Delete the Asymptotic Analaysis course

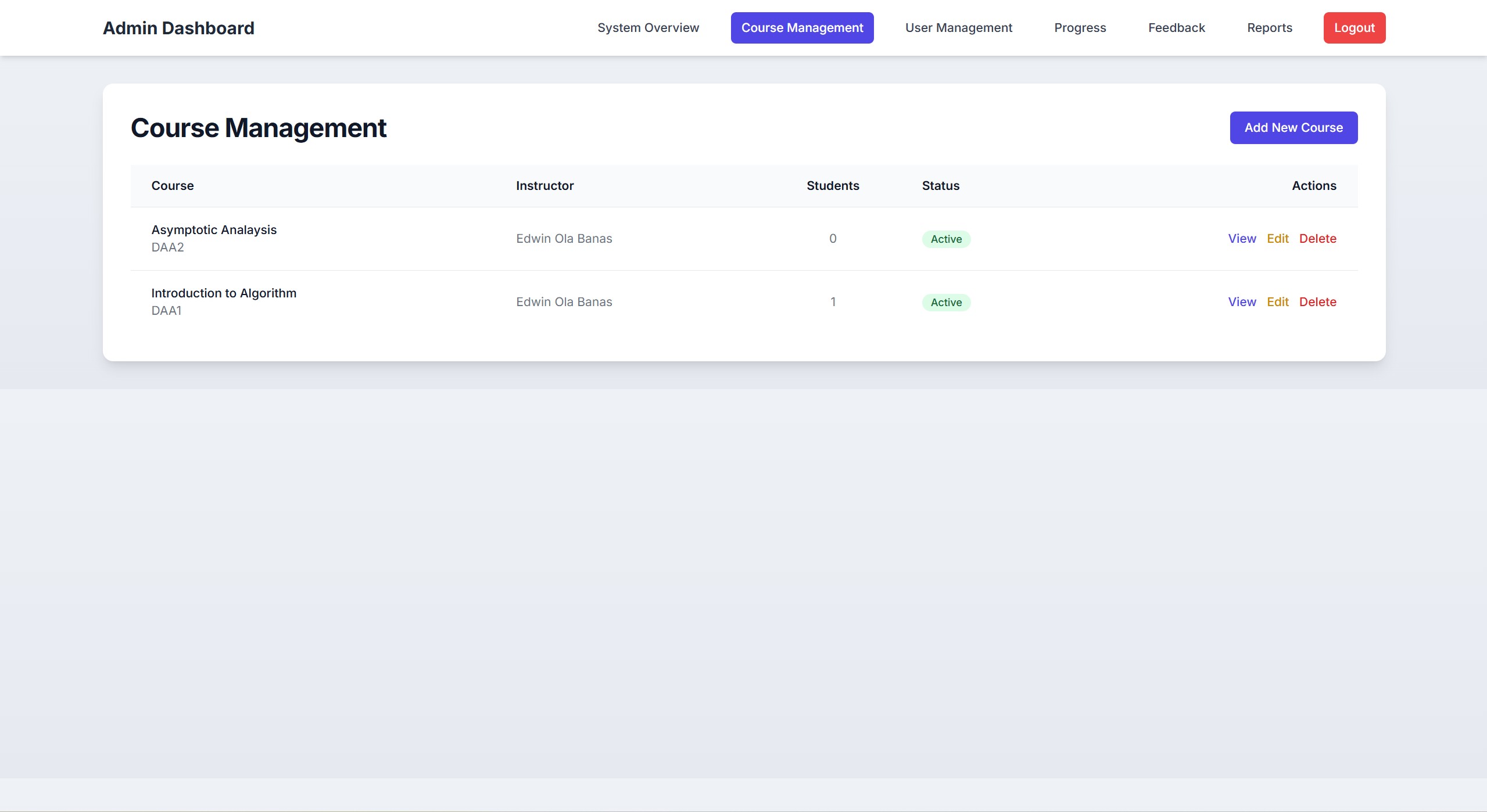click(x=1317, y=239)
